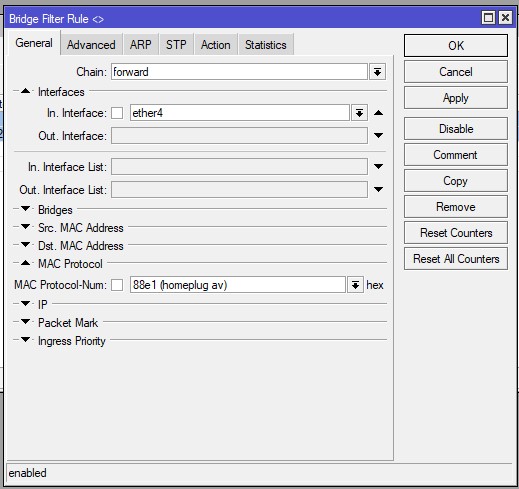Expand the Ingress Priority section

tap(26, 340)
